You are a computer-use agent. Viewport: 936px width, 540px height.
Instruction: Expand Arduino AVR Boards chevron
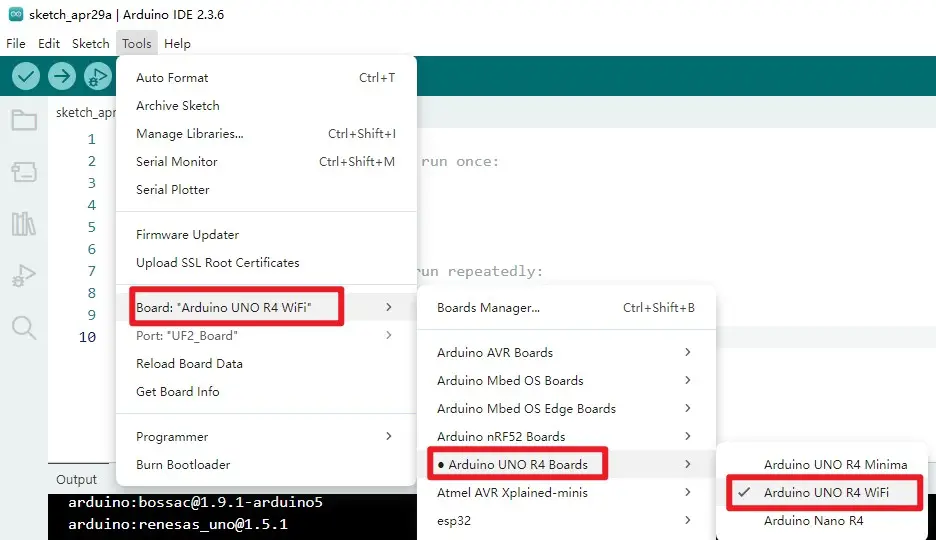(688, 353)
